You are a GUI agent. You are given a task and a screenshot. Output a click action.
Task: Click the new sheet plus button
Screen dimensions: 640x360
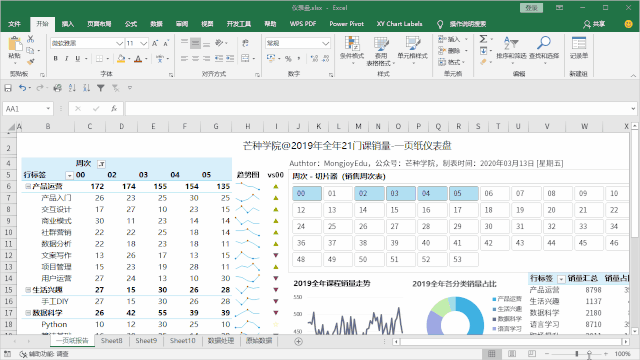click(x=298, y=342)
